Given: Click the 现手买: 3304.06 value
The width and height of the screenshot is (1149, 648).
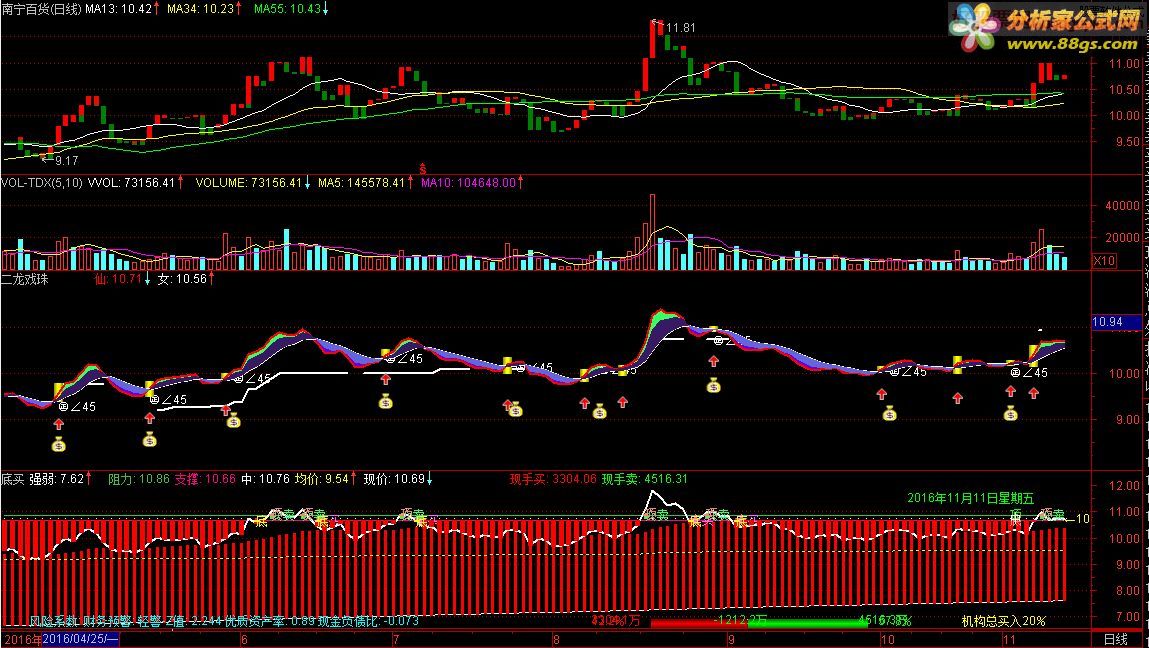Looking at the screenshot, I should click(553, 479).
